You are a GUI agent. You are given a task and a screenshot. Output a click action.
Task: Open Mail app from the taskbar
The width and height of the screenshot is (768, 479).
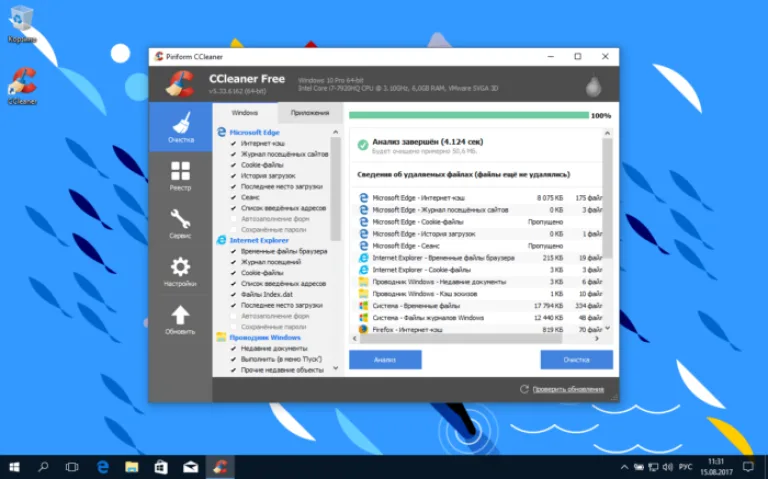pos(191,467)
